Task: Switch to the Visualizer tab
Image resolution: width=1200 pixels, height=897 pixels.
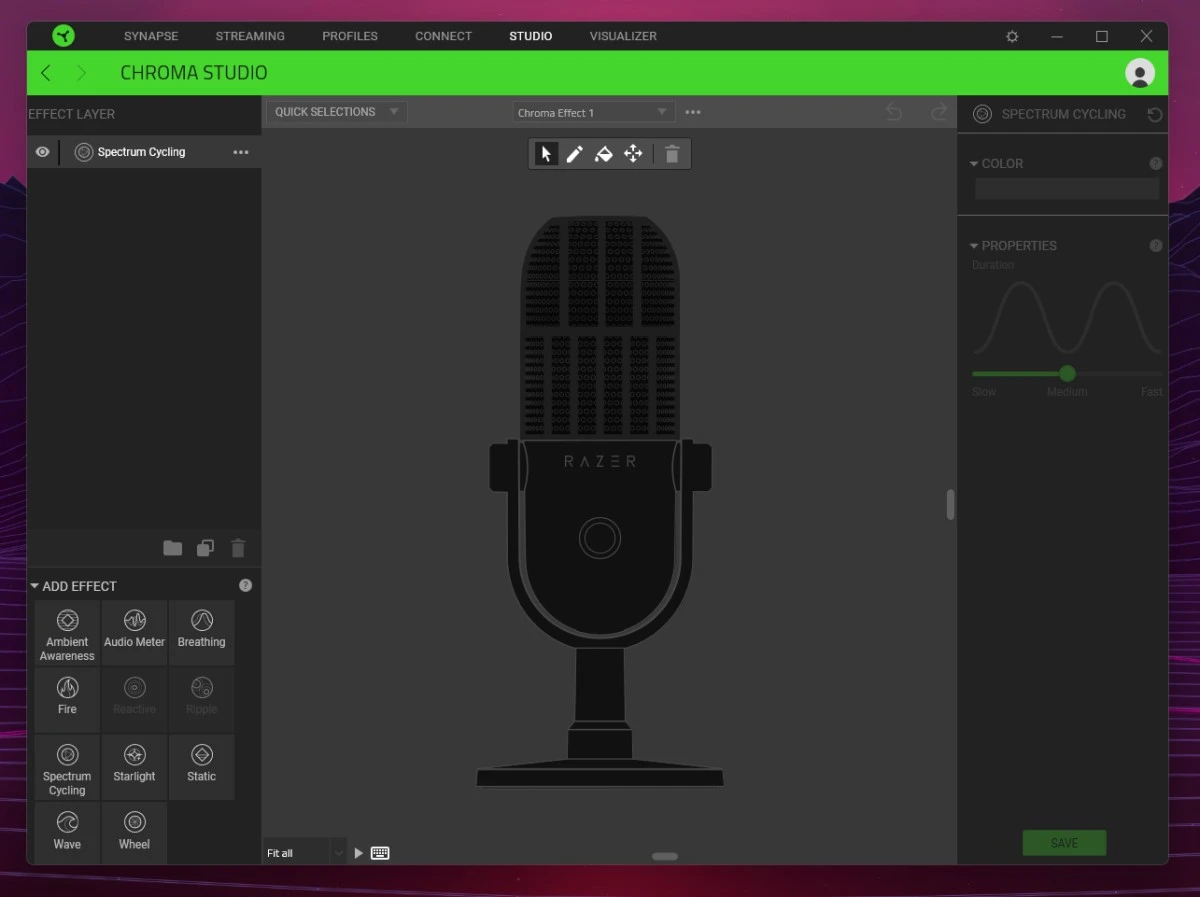Action: [623, 36]
